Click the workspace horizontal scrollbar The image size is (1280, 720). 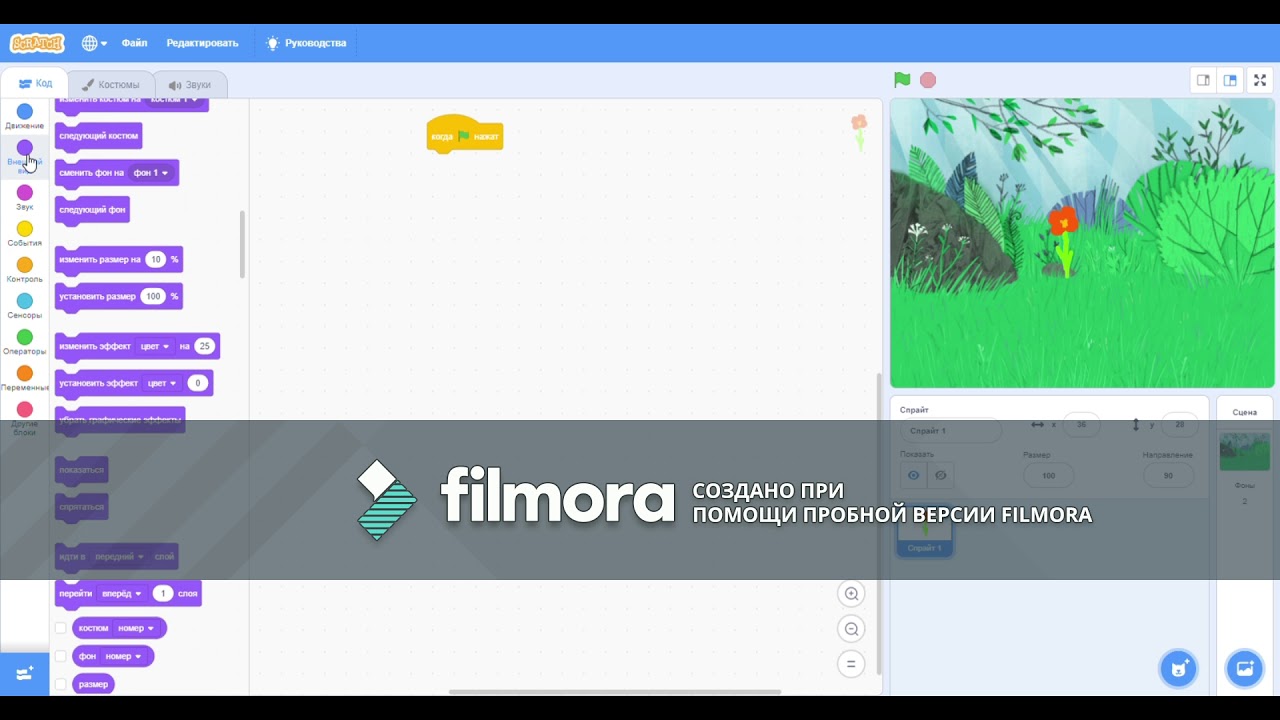pyautogui.click(x=615, y=692)
